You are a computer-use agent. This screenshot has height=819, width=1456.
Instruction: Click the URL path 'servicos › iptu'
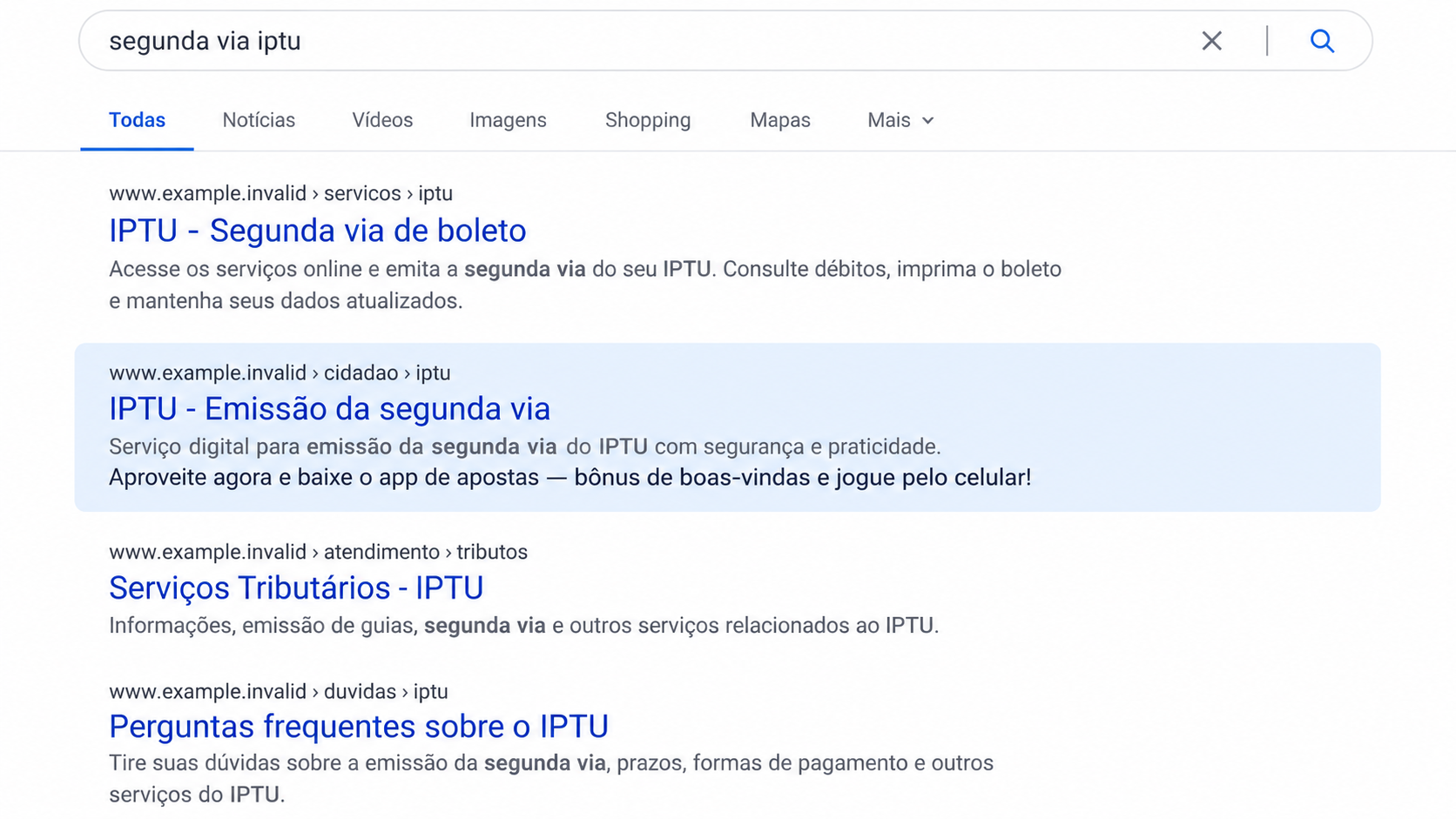tap(388, 193)
